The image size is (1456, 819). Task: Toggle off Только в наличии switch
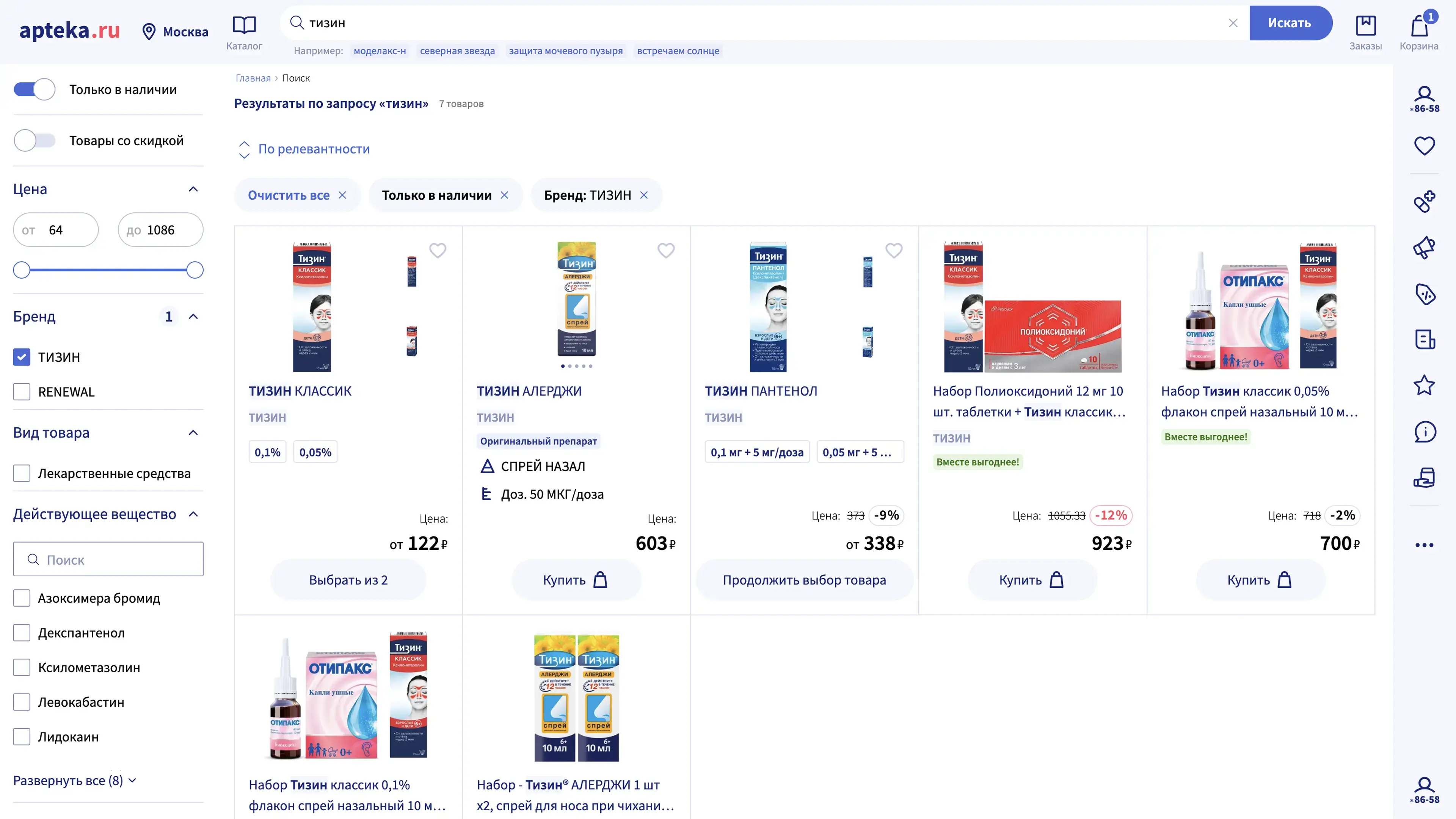coord(35,89)
